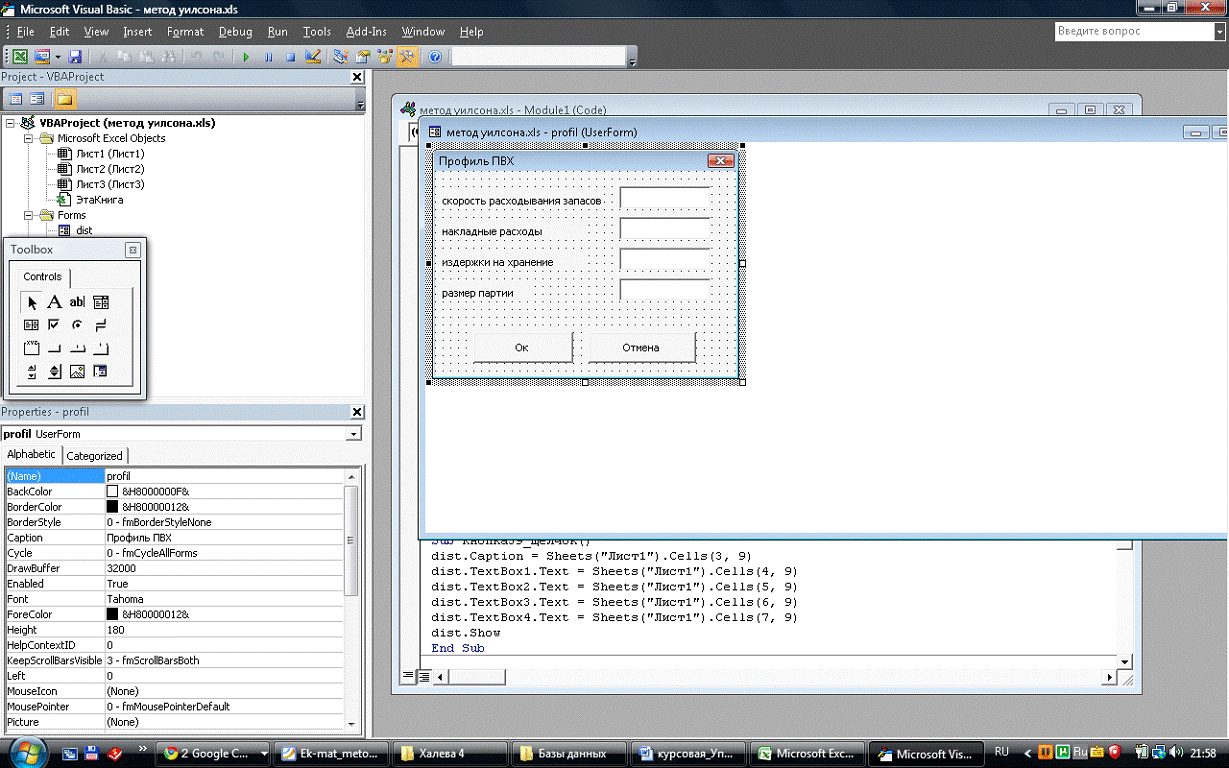Viewport: 1229px width, 768px height.
Task: Collapse the Forms folder in project tree
Action: (x=30, y=215)
